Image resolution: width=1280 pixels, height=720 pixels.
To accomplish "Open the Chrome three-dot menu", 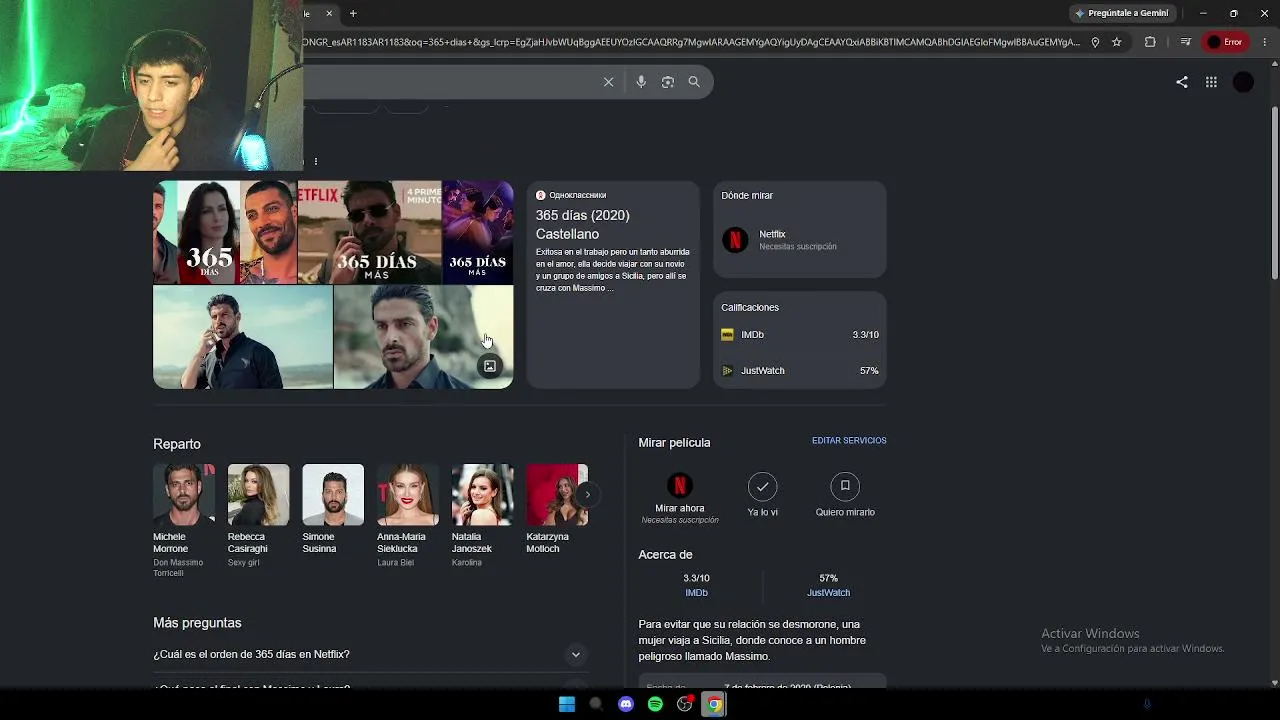I will click(1265, 42).
